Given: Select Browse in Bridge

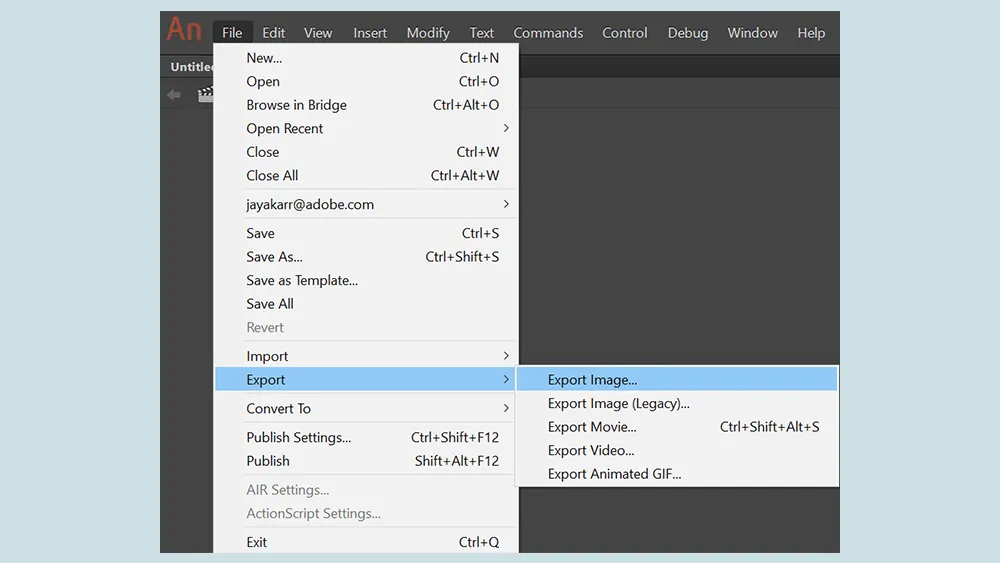Looking at the screenshot, I should pos(367,105).
